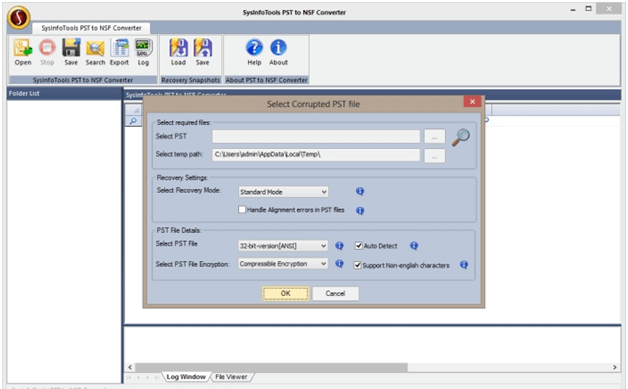Click the small search icon in grid filter row
This screenshot has width=628, height=389.
click(x=133, y=121)
